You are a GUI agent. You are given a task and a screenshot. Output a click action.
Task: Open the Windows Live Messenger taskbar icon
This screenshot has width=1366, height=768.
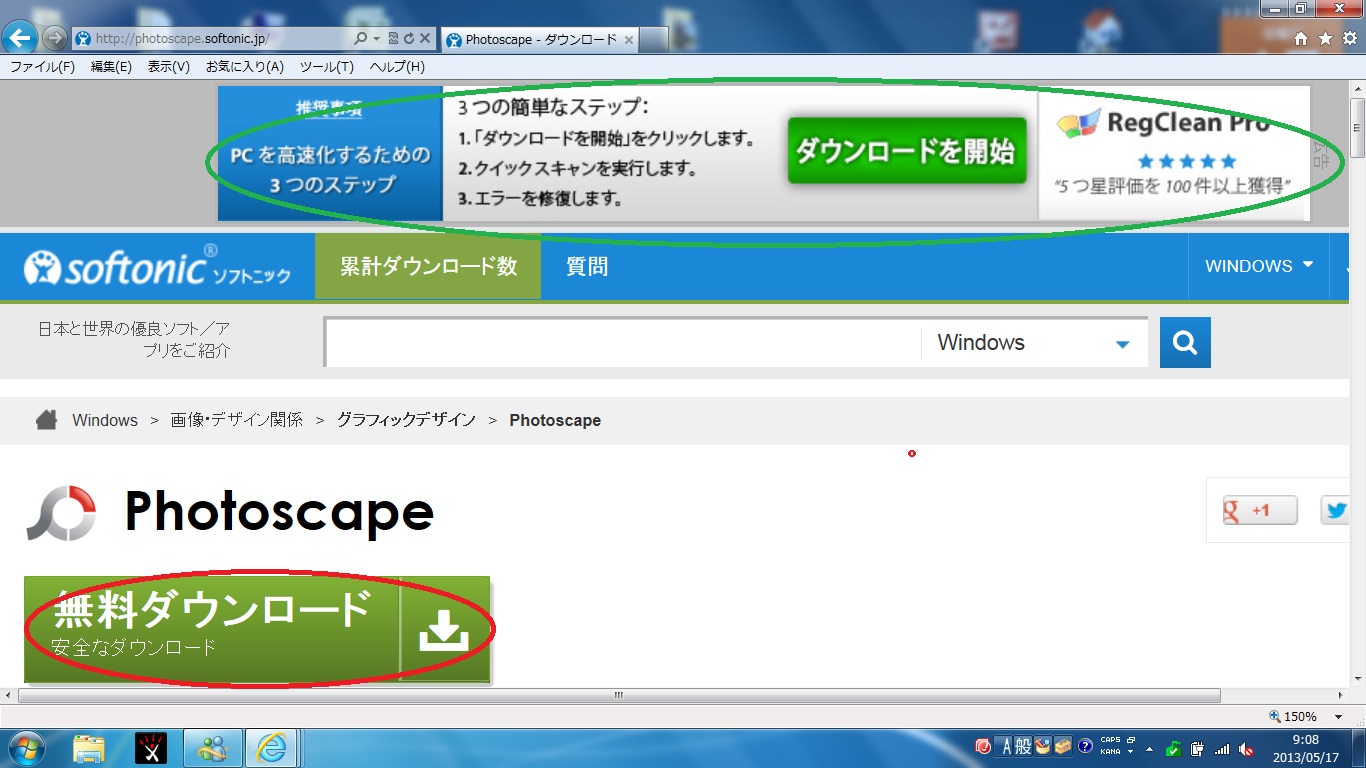[x=212, y=748]
